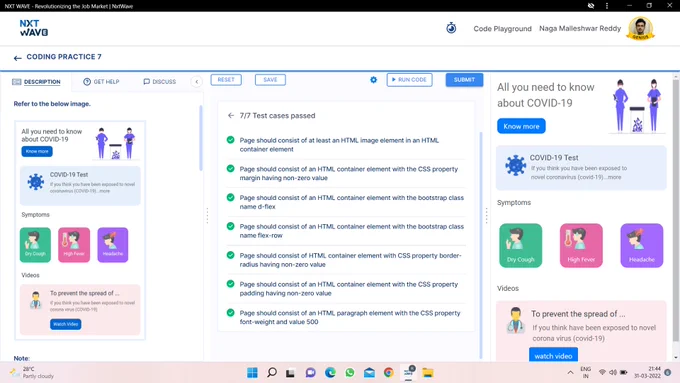
Task: Show hidden system tray icons
Action: click(x=570, y=373)
